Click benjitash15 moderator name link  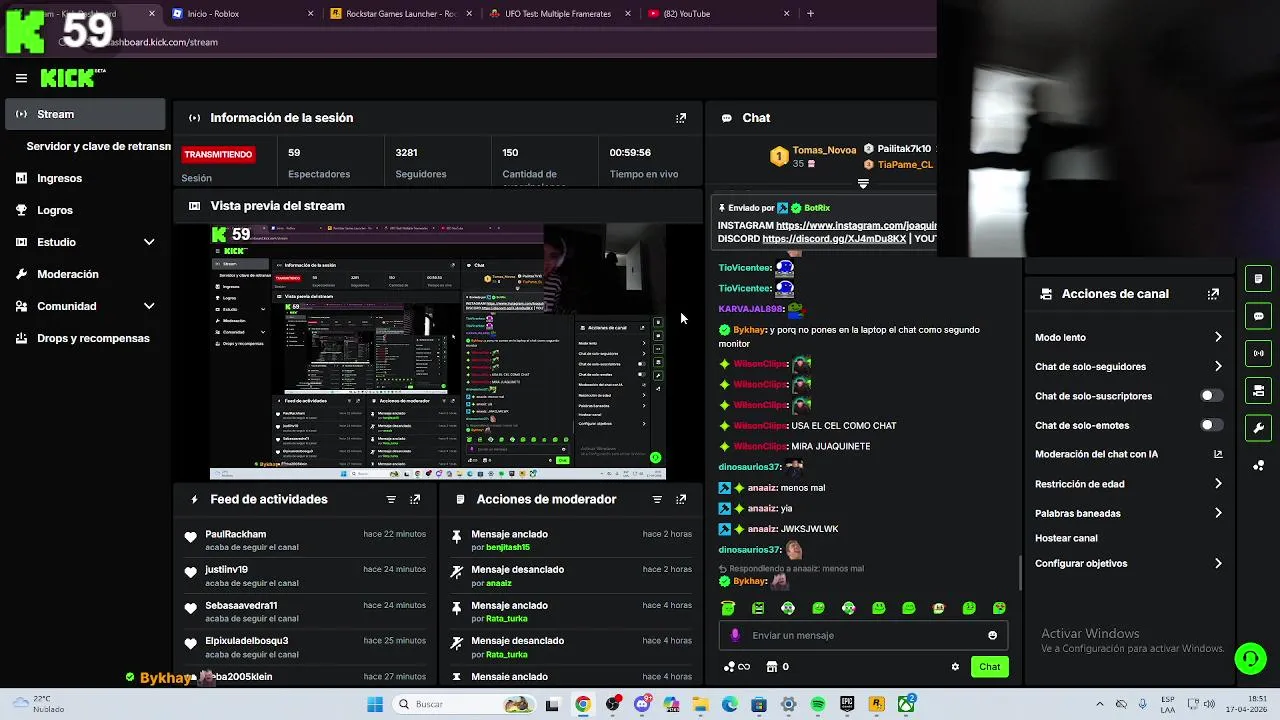(x=508, y=548)
